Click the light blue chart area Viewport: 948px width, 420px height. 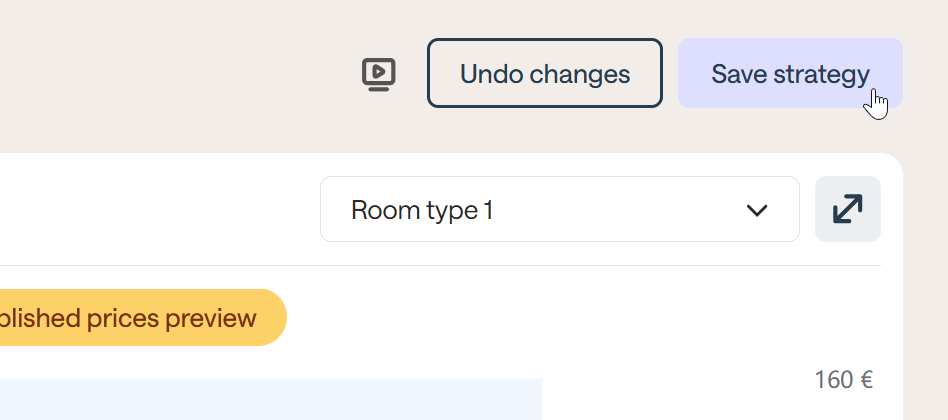point(270,399)
